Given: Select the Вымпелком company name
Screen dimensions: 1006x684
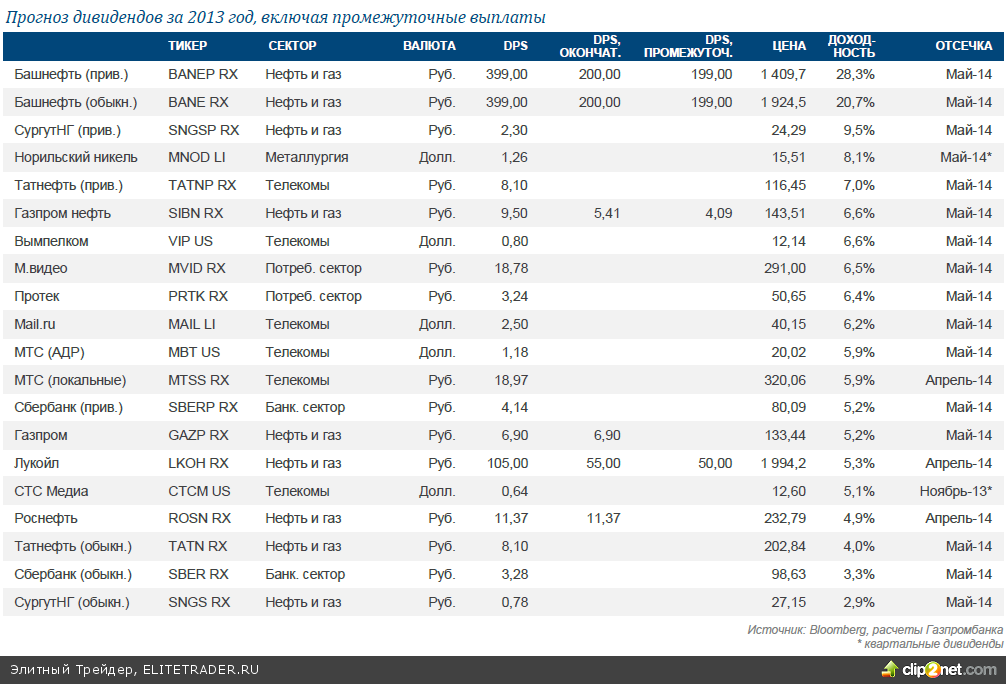Looking at the screenshot, I should point(51,241).
